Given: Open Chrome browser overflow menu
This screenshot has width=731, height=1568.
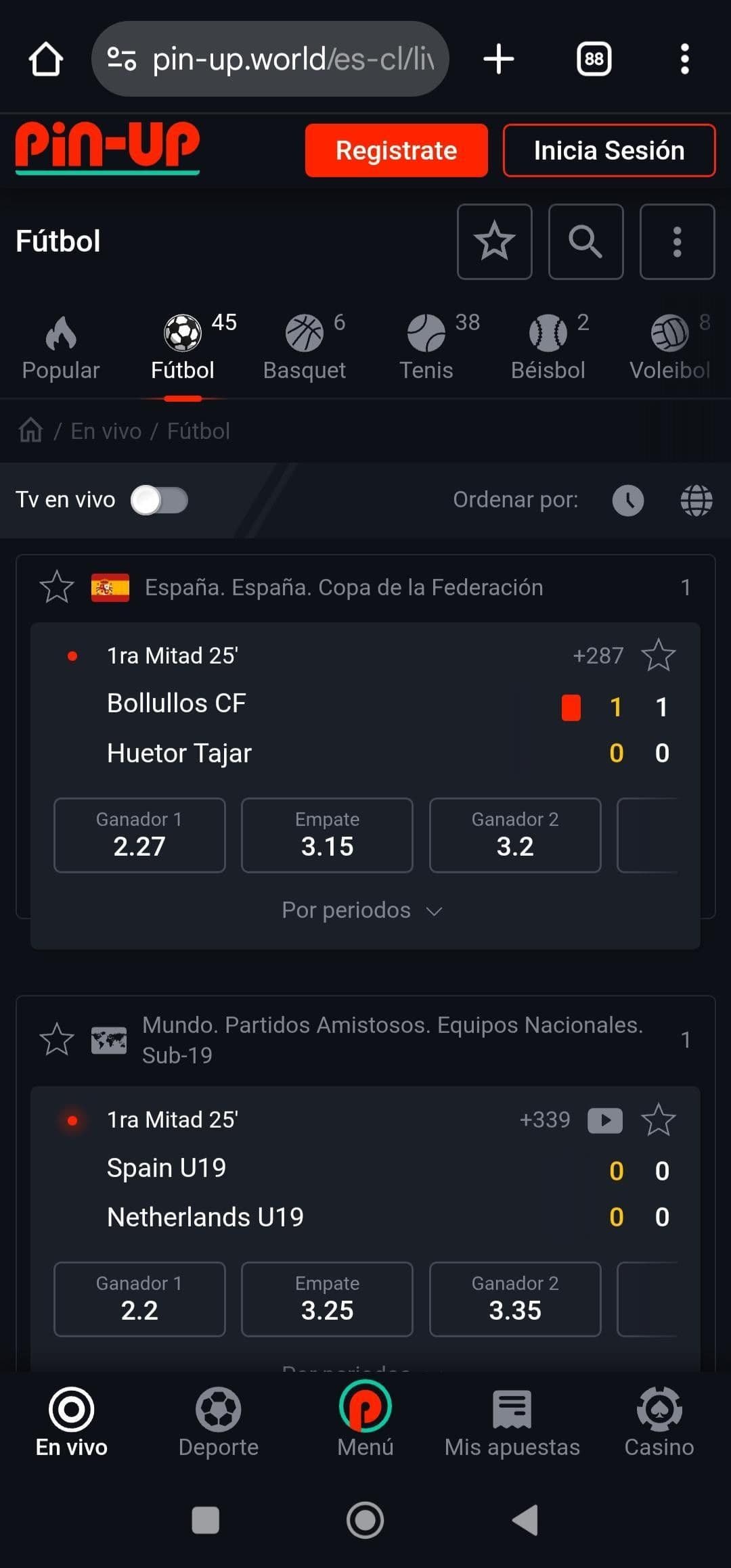Looking at the screenshot, I should (684, 59).
